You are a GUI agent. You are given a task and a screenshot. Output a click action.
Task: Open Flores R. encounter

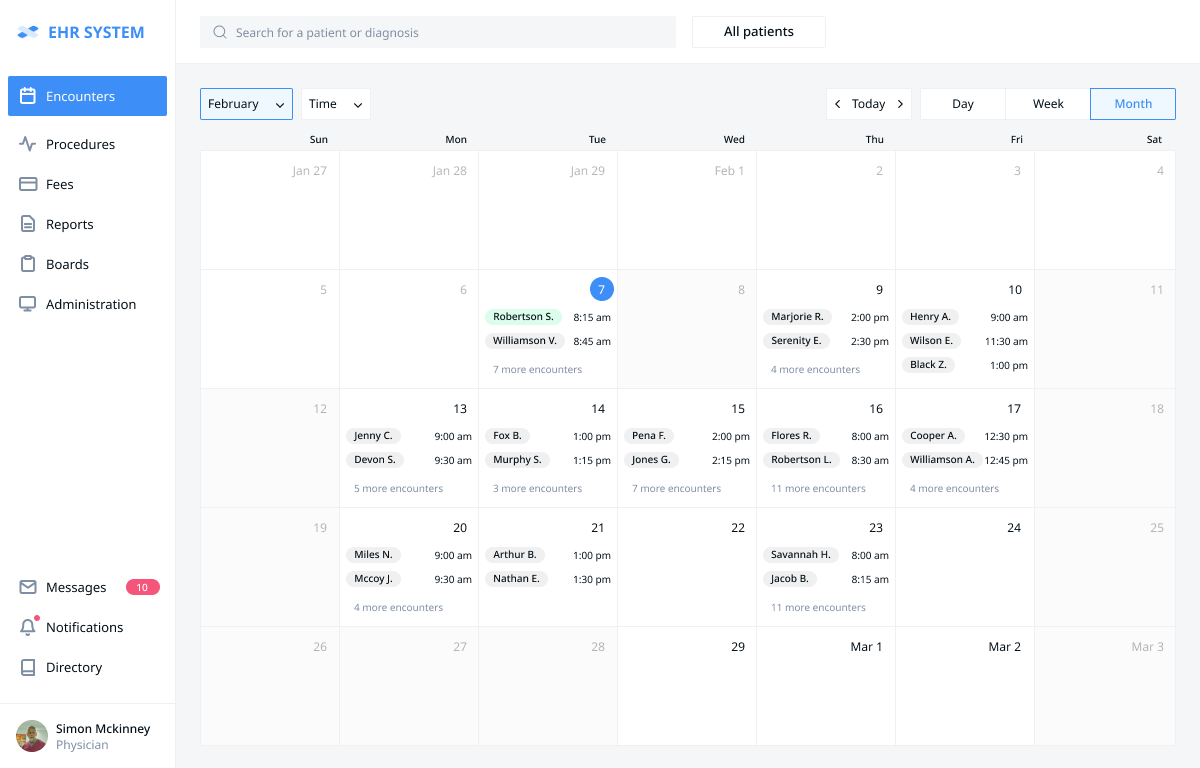point(791,436)
